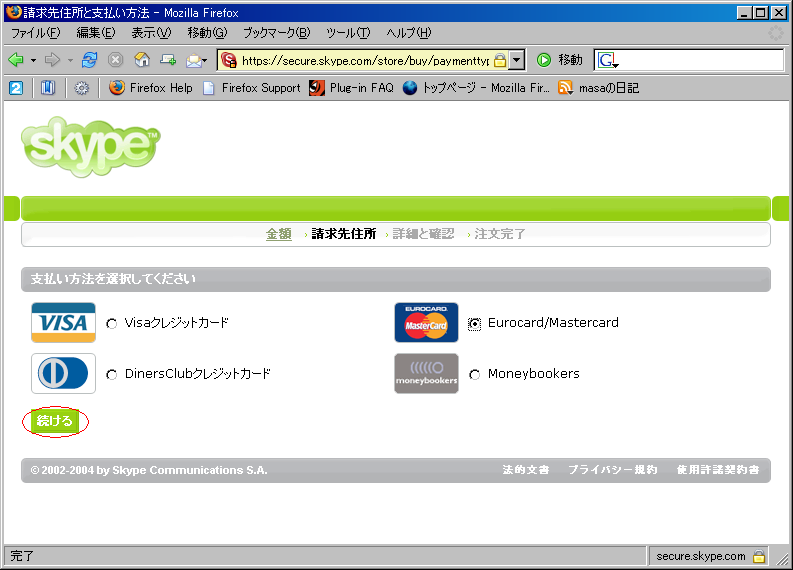
Task: Expand the URL address bar dropdown
Action: pyautogui.click(x=517, y=60)
